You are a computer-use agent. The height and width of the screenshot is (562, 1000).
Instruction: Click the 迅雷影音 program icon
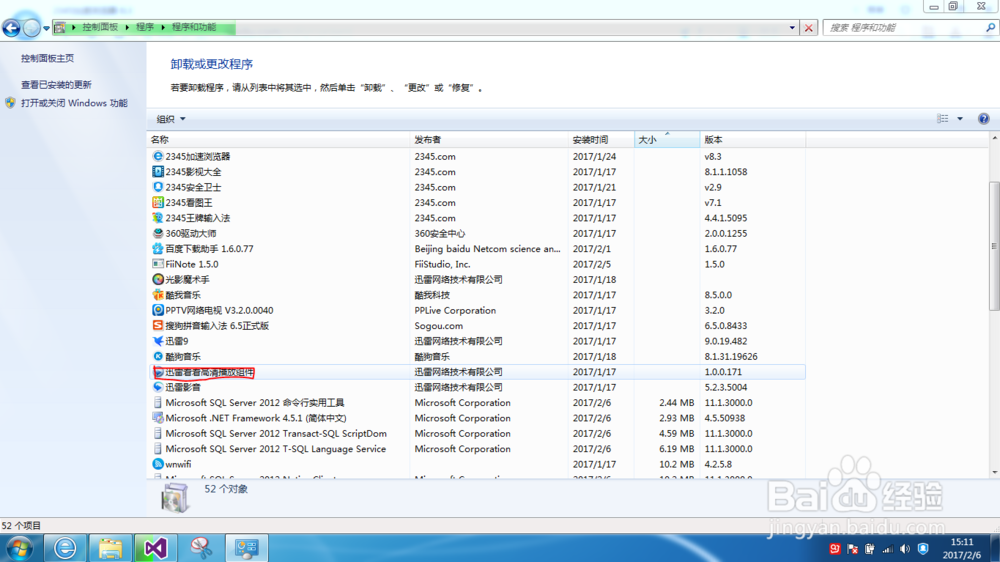[x=158, y=387]
